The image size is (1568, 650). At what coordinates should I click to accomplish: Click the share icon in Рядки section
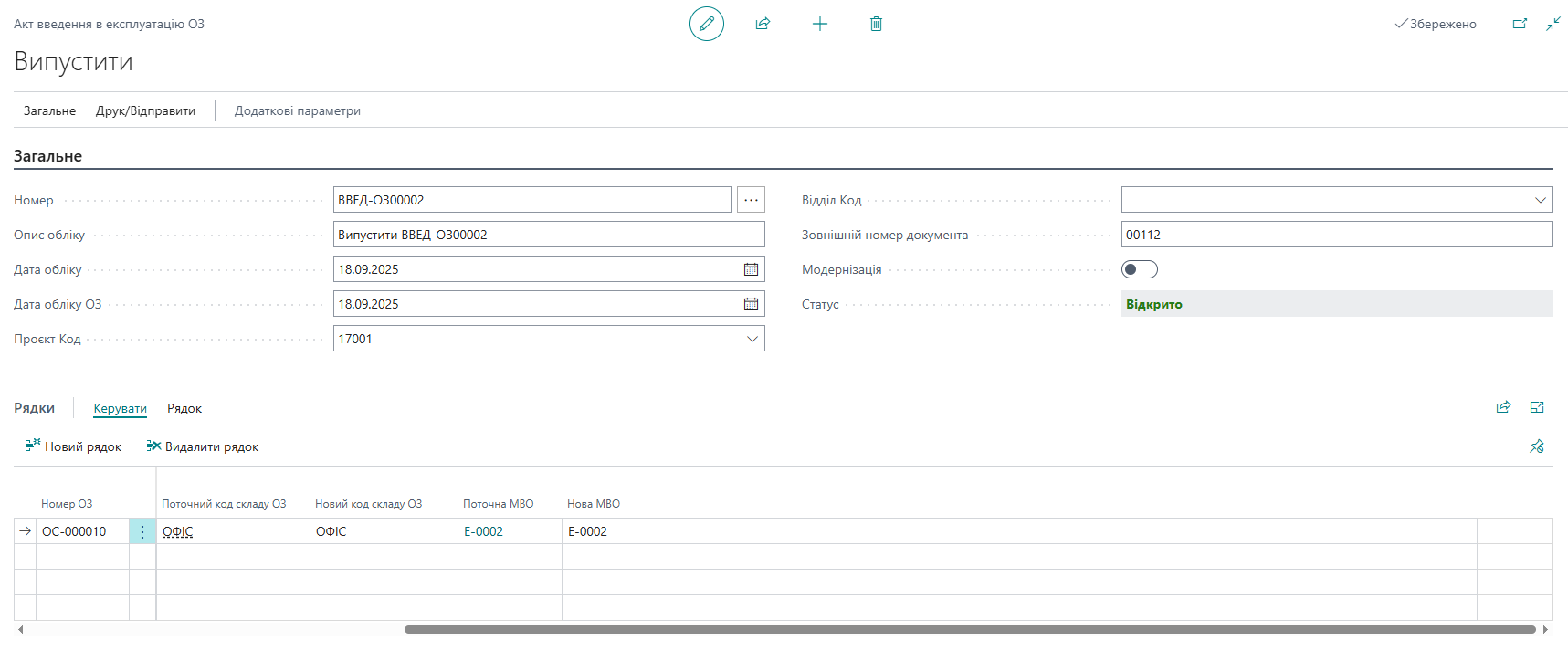1503,407
